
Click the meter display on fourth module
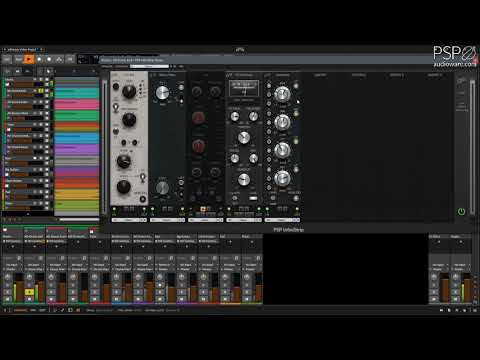[244, 88]
